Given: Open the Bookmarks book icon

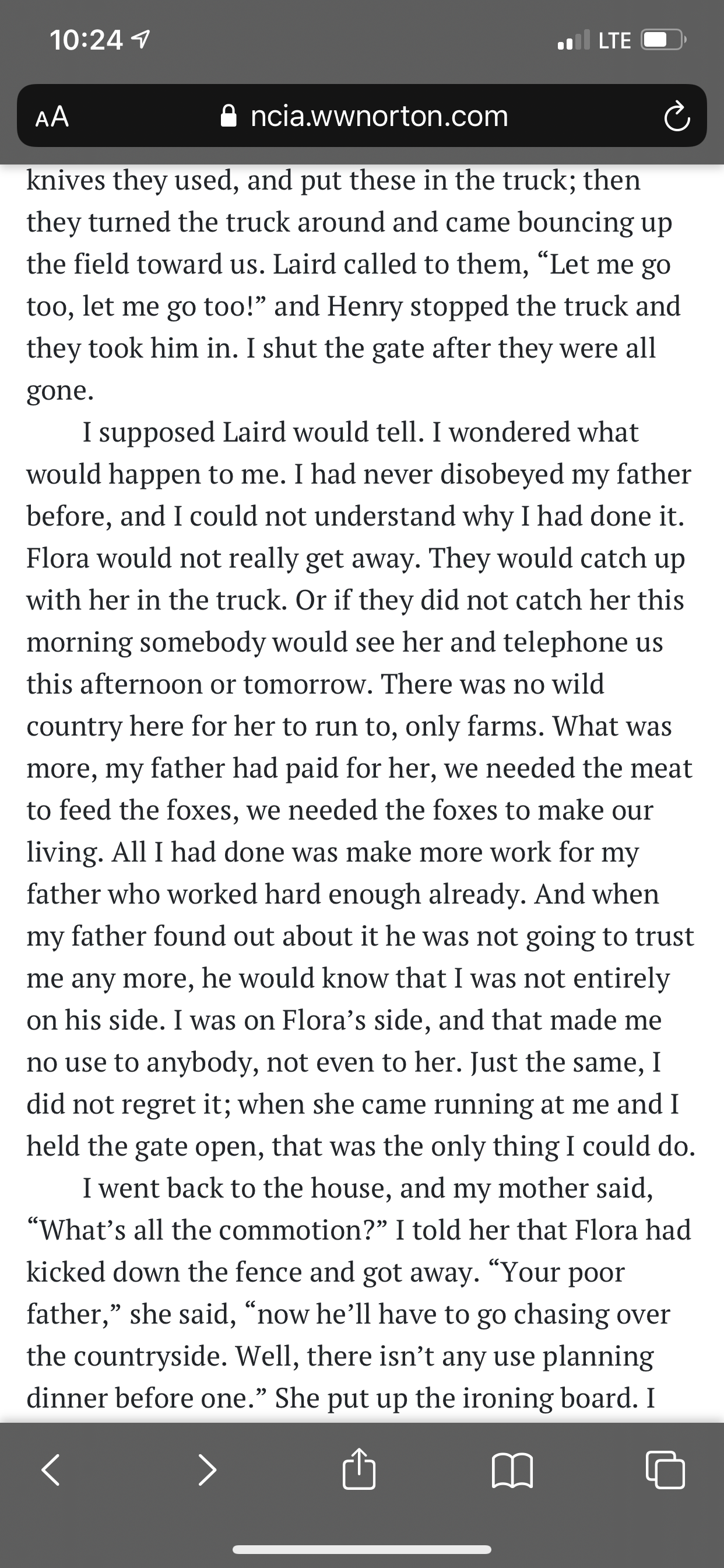Looking at the screenshot, I should point(512,1470).
